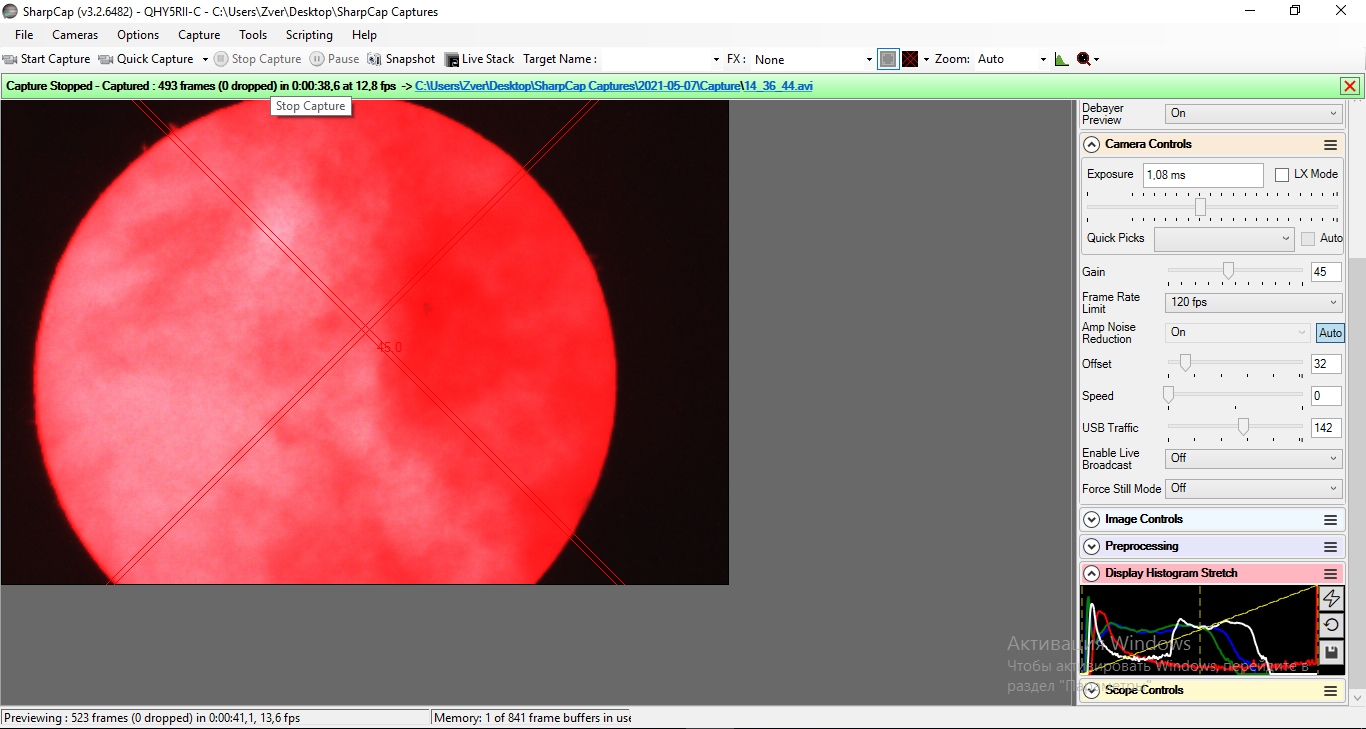Open the reticule type dropdown arrow
1366x729 pixels.
click(x=926, y=59)
